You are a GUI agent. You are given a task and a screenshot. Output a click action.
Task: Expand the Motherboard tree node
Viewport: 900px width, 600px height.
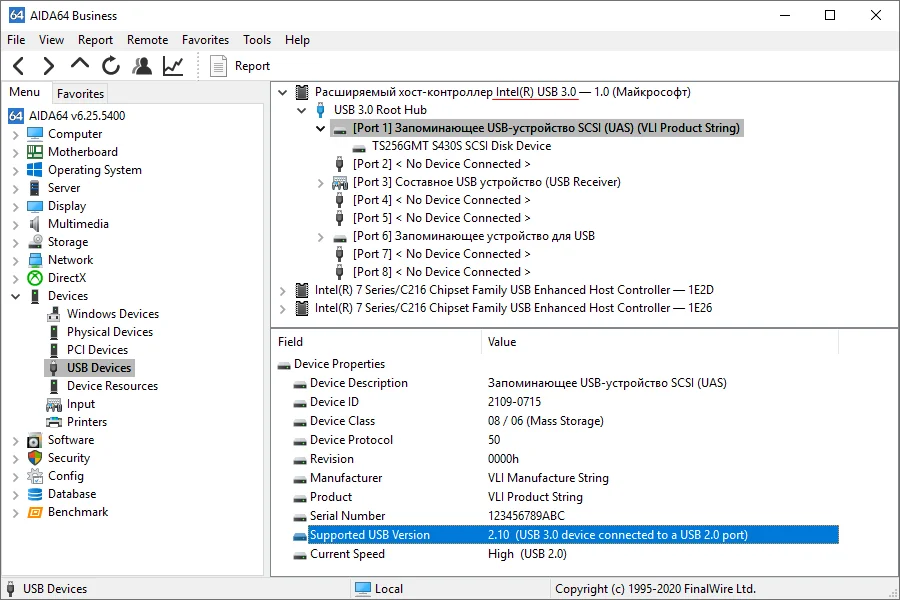[15, 153]
